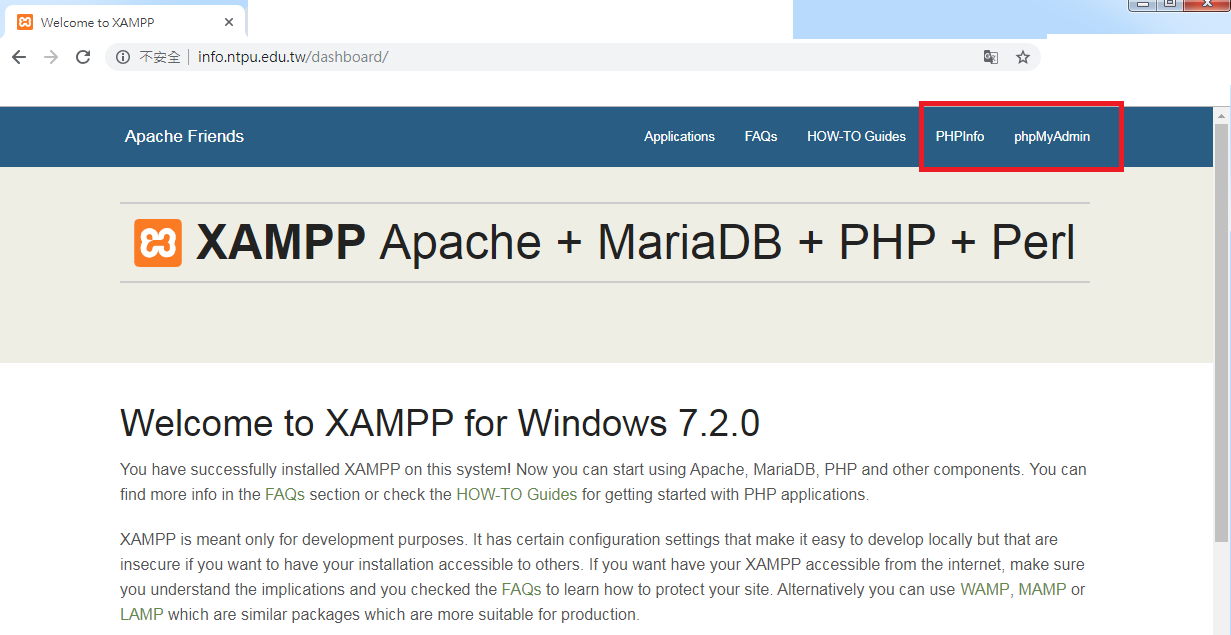Click the orange XAMPP logo in header

click(158, 243)
